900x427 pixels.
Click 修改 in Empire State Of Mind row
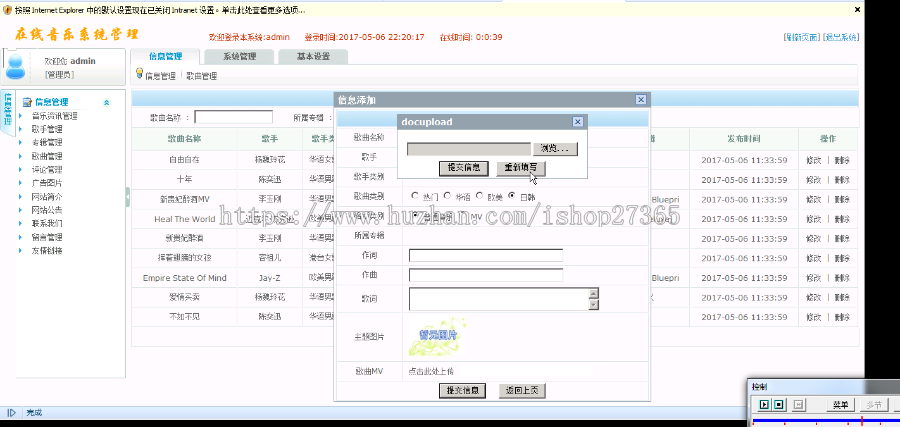click(813, 278)
